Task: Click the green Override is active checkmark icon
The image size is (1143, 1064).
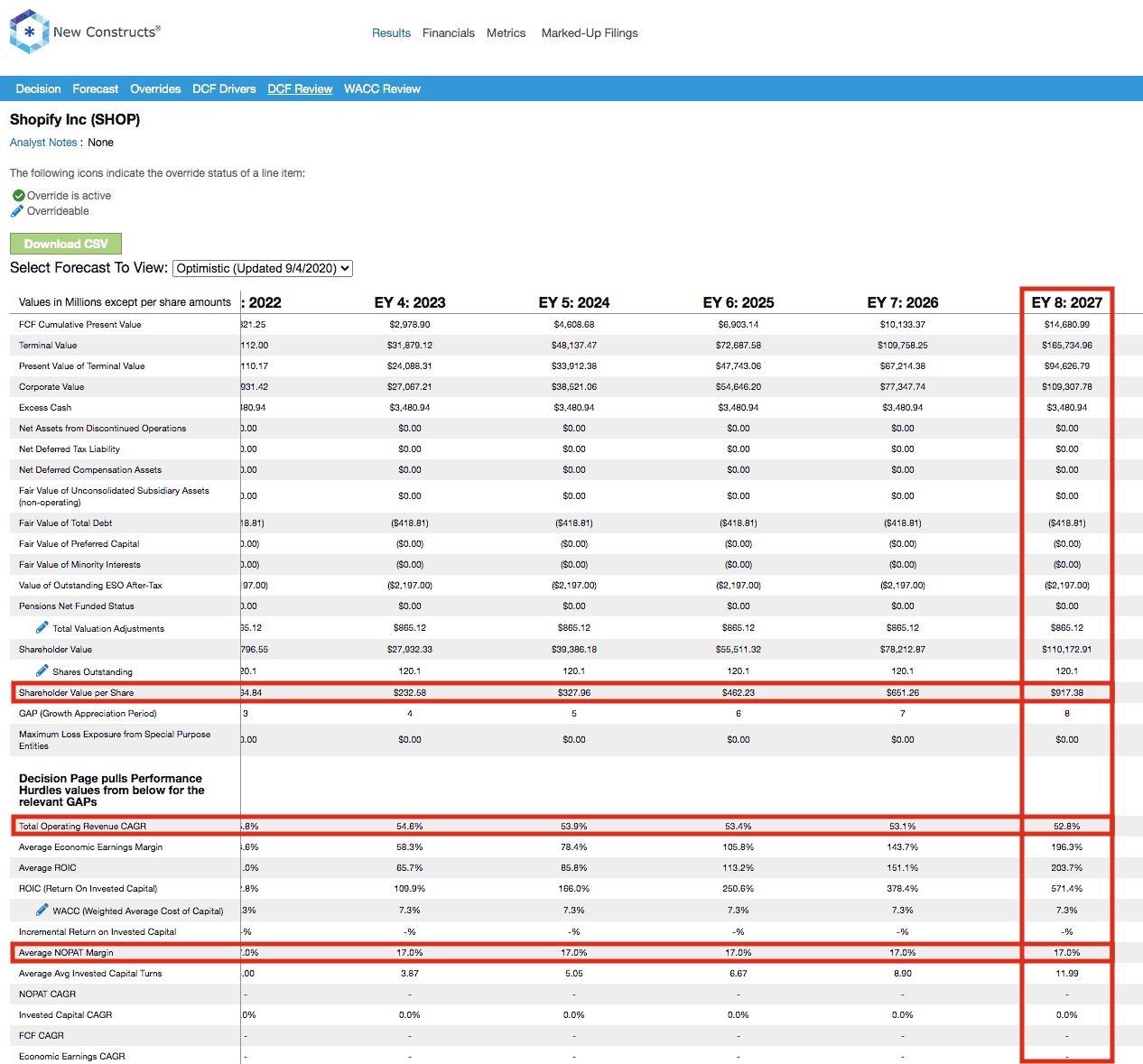Action: pyautogui.click(x=18, y=196)
